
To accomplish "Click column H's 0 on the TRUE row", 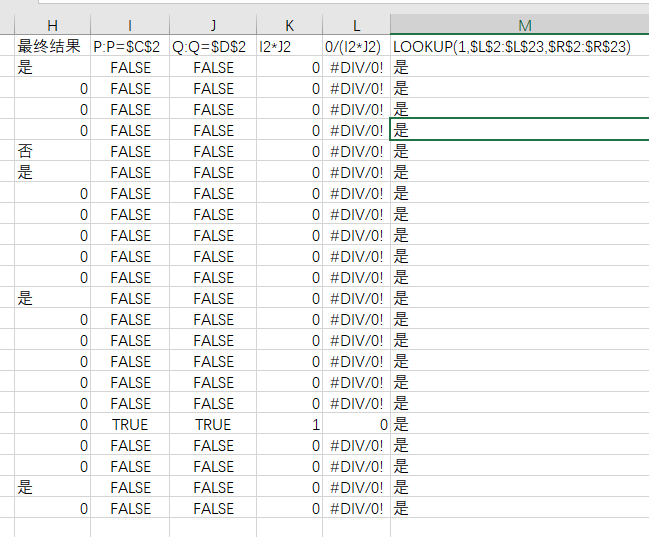I will [x=52, y=424].
